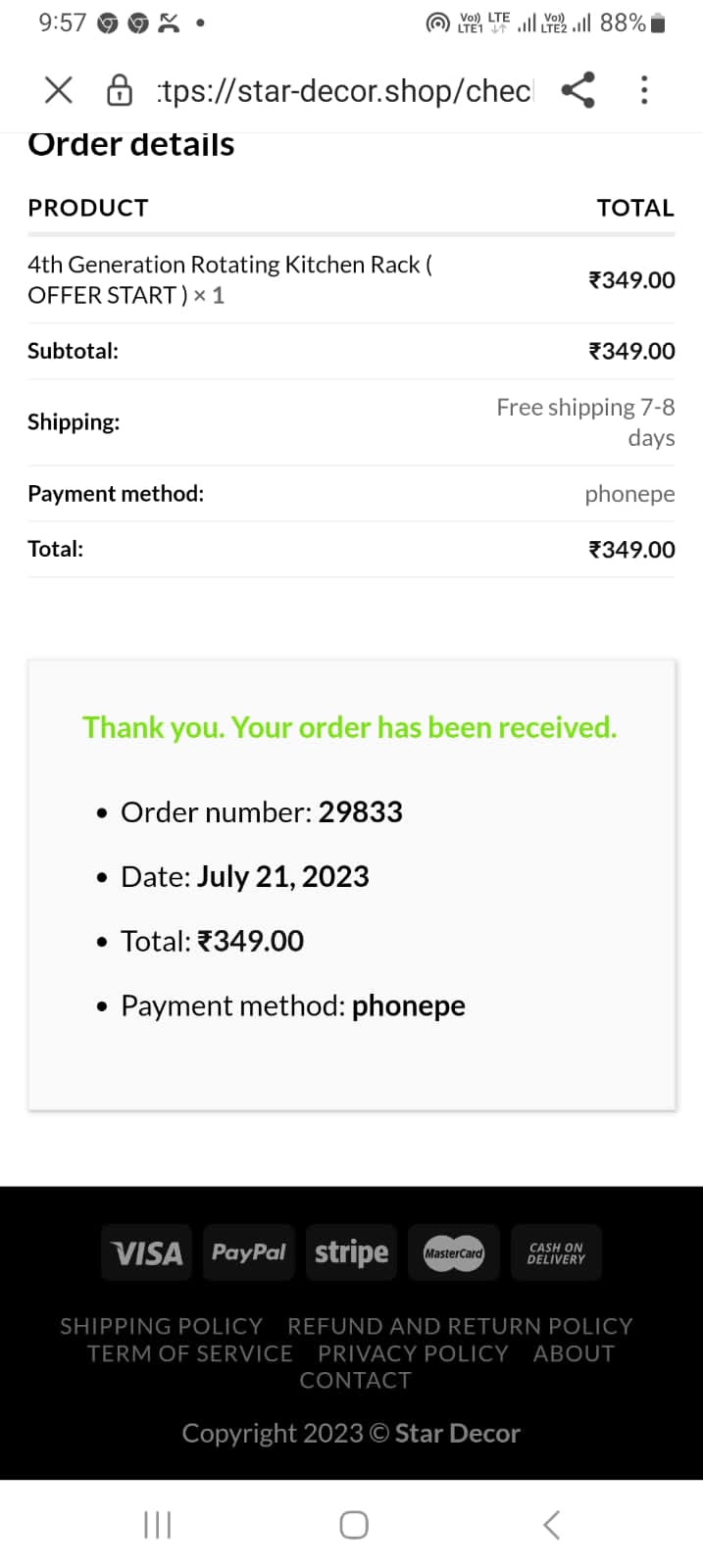Tap the site security lock icon

pyautogui.click(x=119, y=90)
